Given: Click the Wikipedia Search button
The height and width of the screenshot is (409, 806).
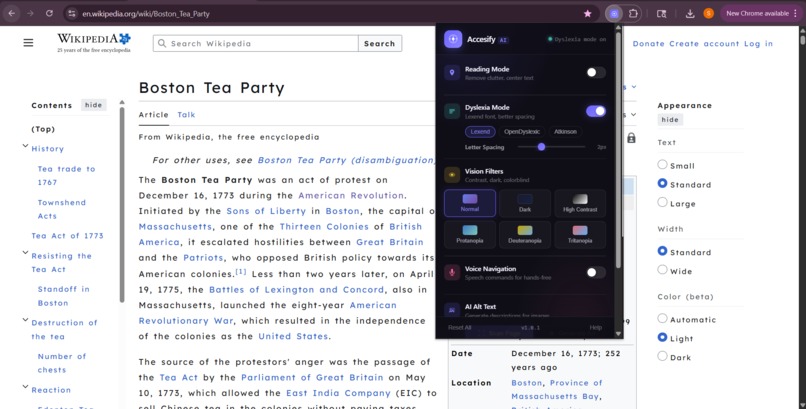Looking at the screenshot, I should [379, 44].
